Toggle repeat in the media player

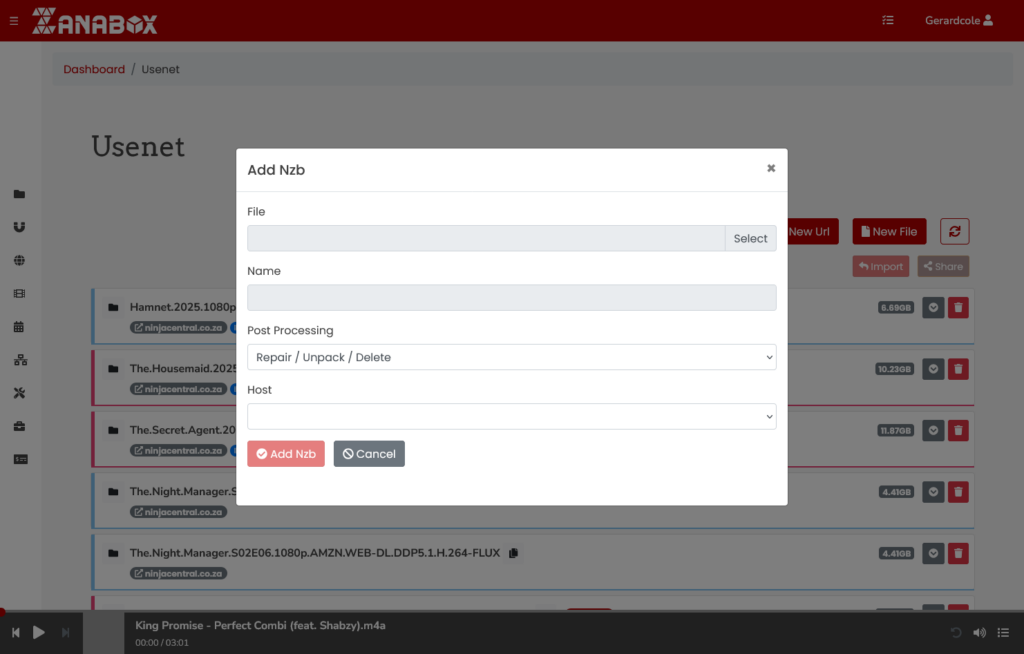(954, 632)
